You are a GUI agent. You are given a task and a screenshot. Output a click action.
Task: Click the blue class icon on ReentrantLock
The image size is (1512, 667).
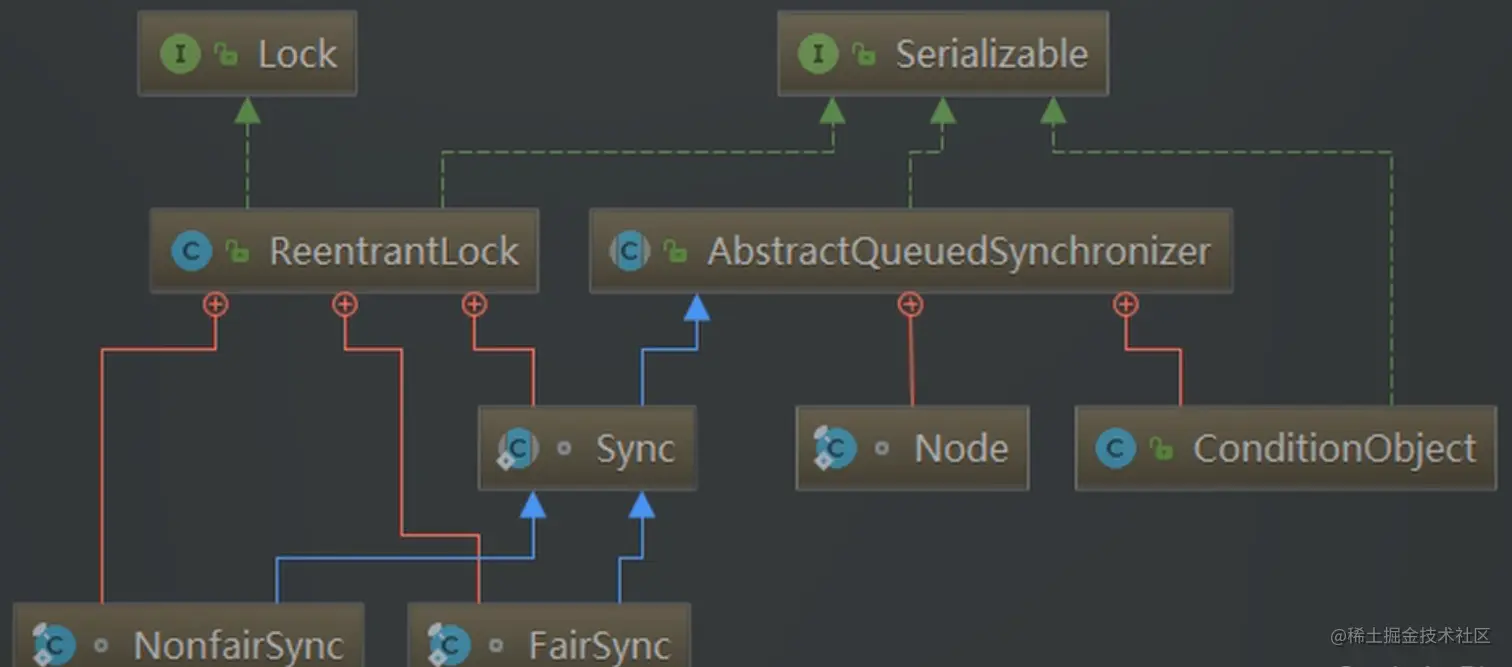pos(191,251)
